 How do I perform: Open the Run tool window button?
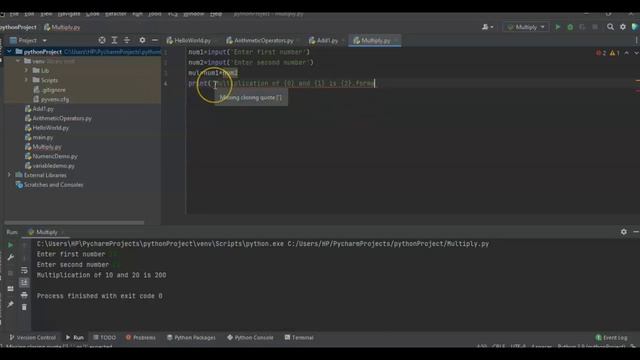tap(75, 338)
